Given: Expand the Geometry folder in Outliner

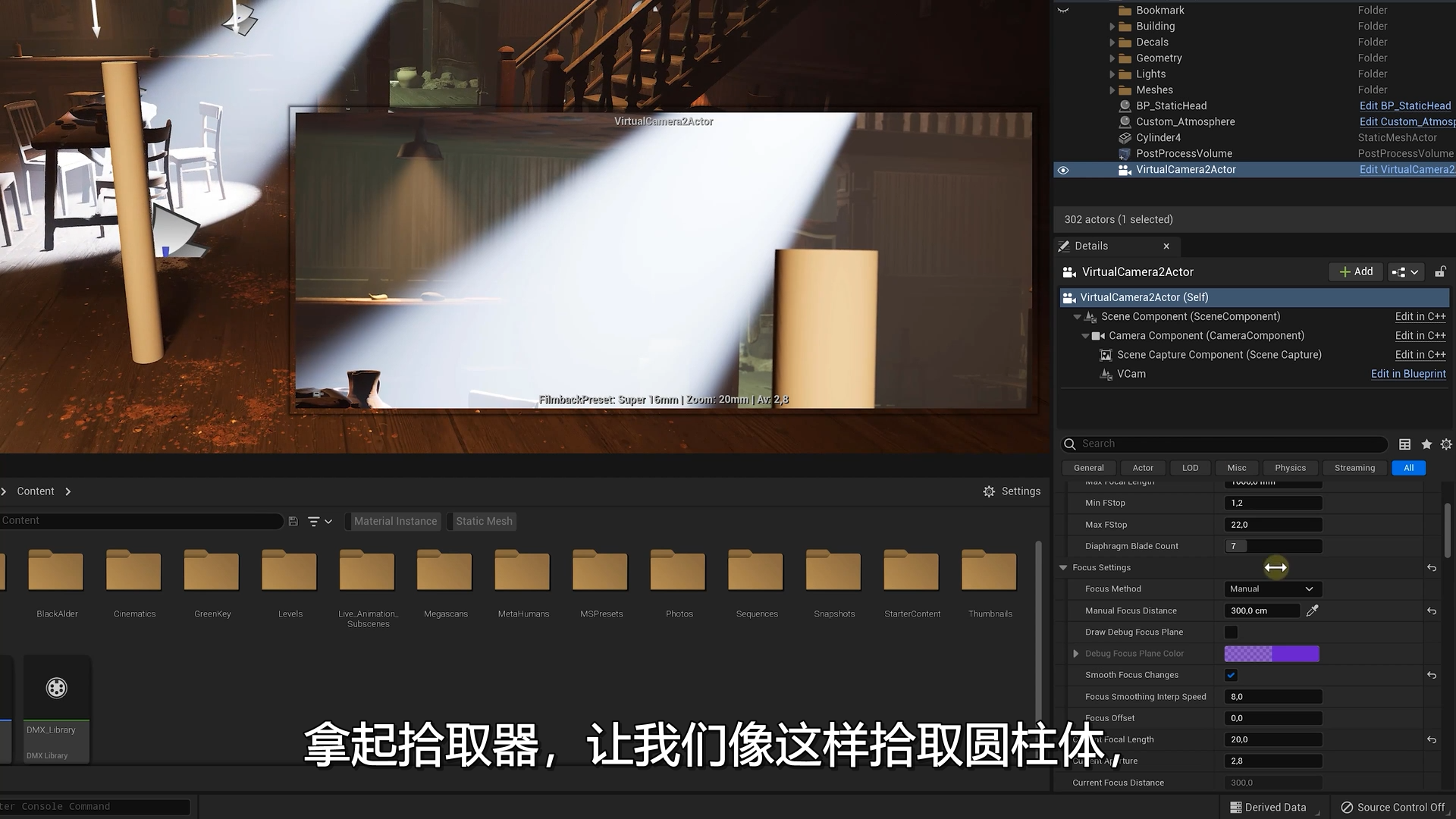Looking at the screenshot, I should click(x=1112, y=58).
